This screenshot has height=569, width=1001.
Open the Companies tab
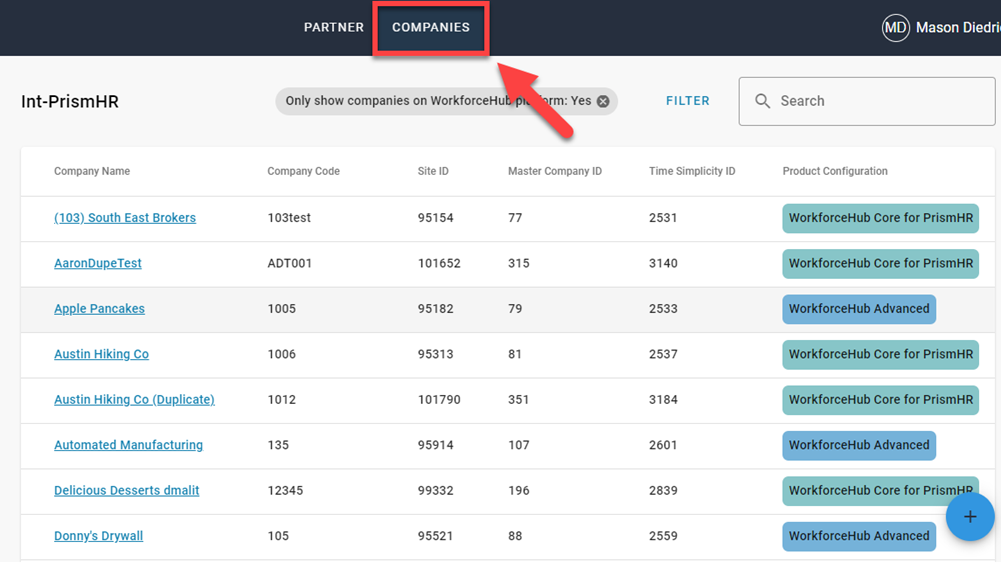[430, 28]
